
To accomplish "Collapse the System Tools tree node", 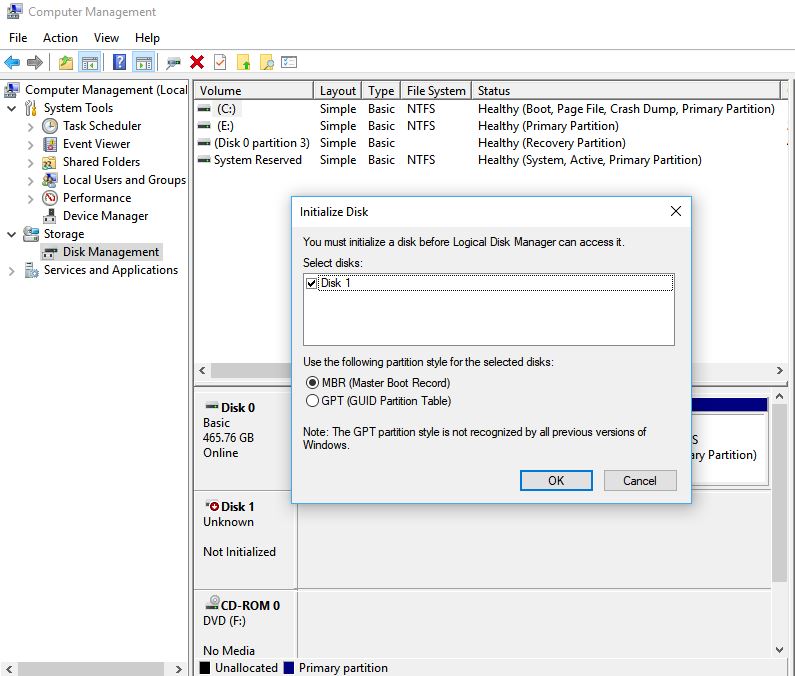I will tap(12, 108).
